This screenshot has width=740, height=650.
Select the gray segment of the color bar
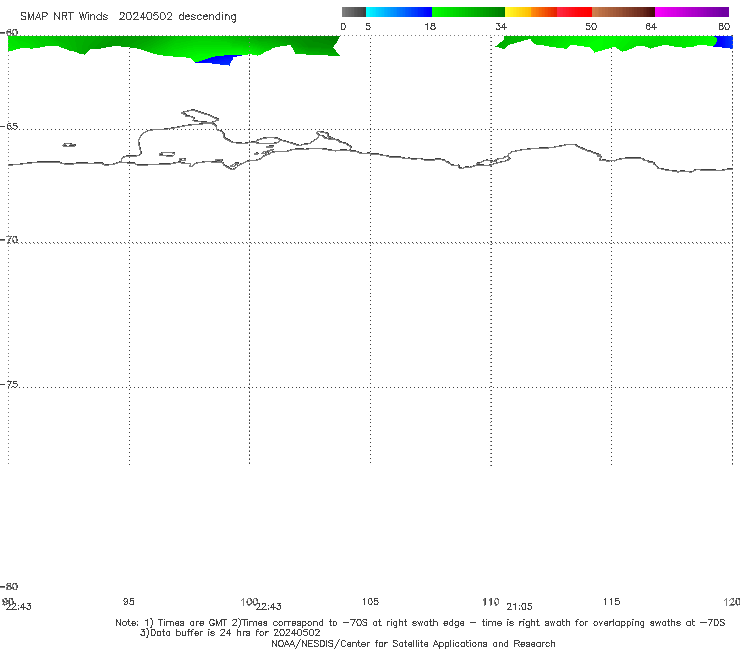click(353, 12)
